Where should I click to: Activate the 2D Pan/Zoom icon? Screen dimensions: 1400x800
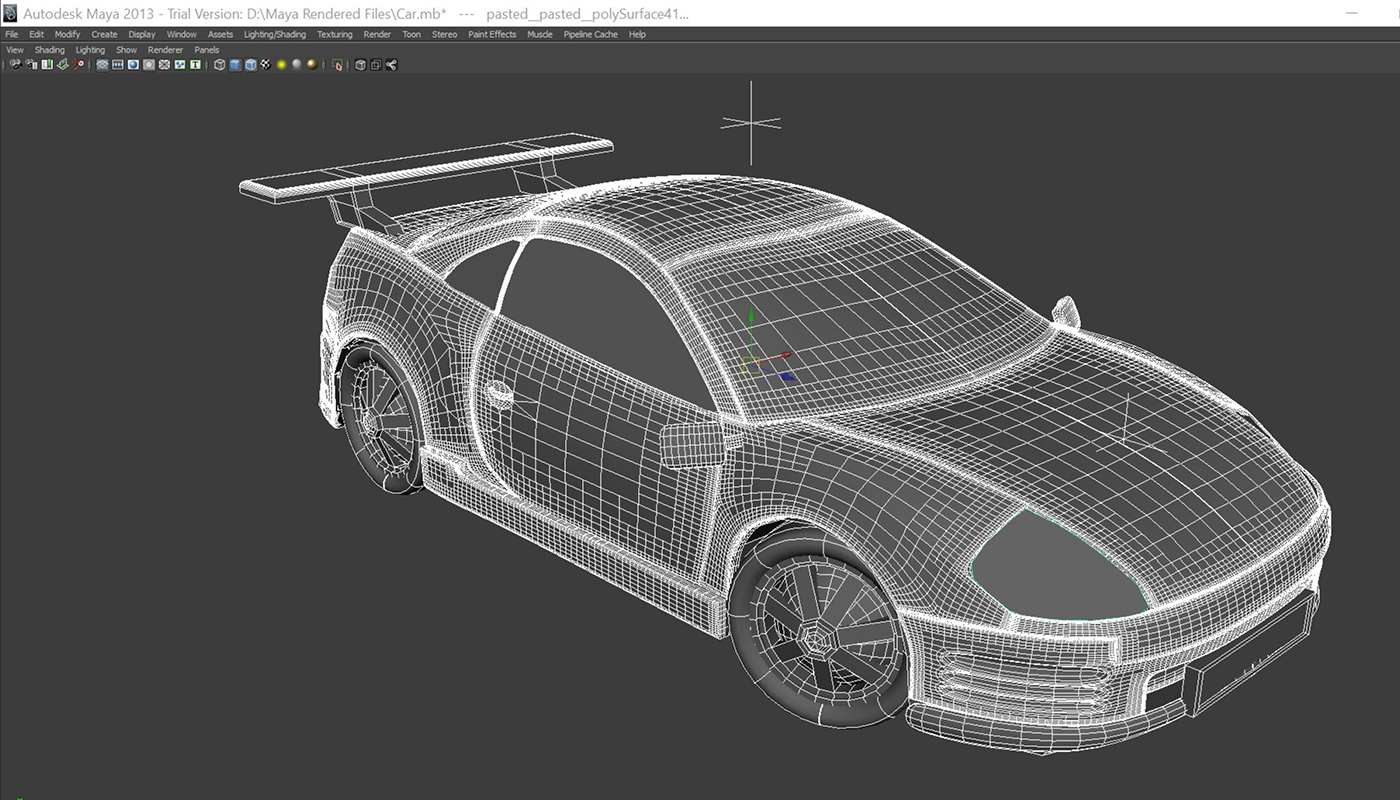pyautogui.click(x=78, y=65)
